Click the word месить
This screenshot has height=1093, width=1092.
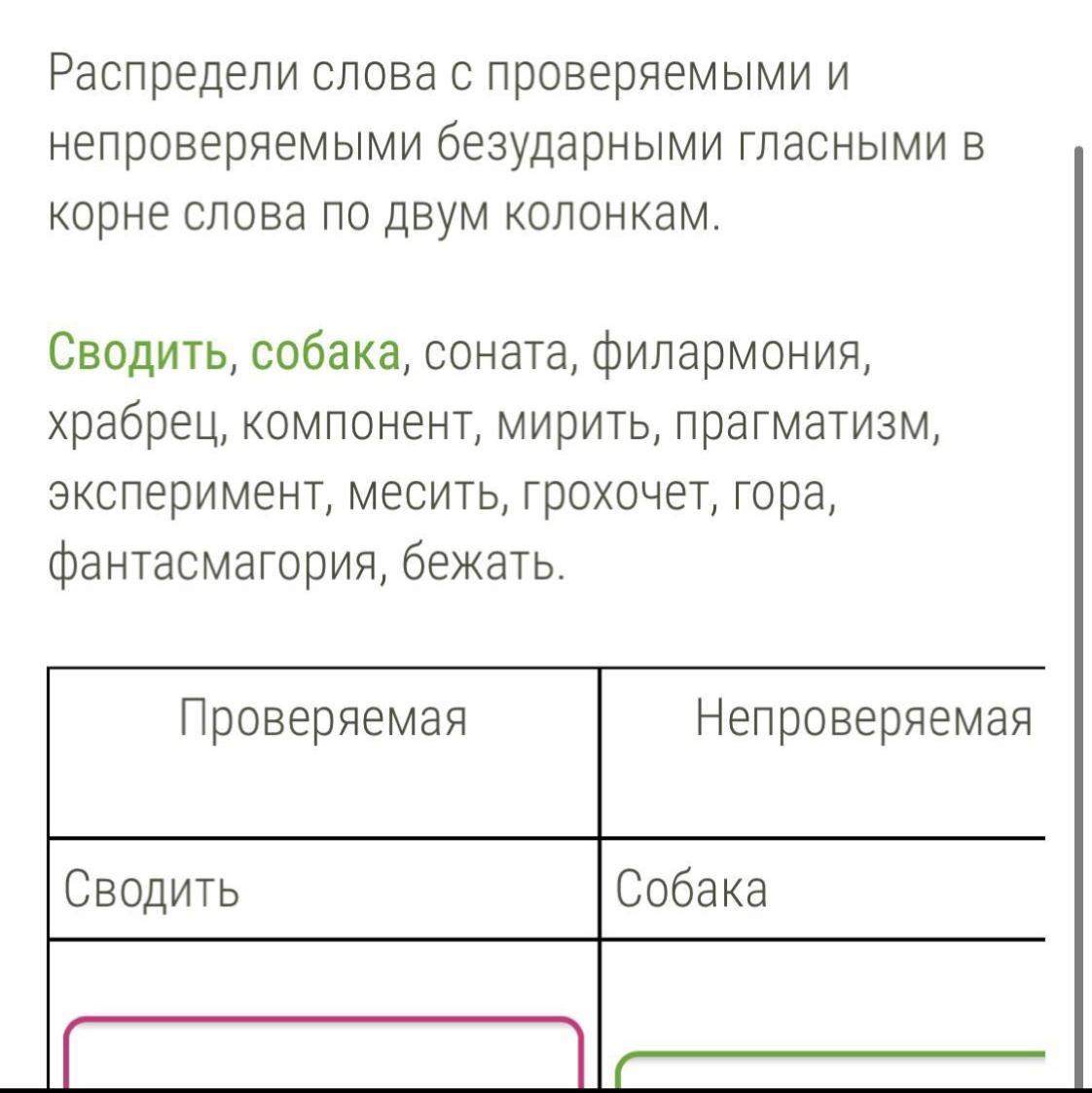coord(425,495)
